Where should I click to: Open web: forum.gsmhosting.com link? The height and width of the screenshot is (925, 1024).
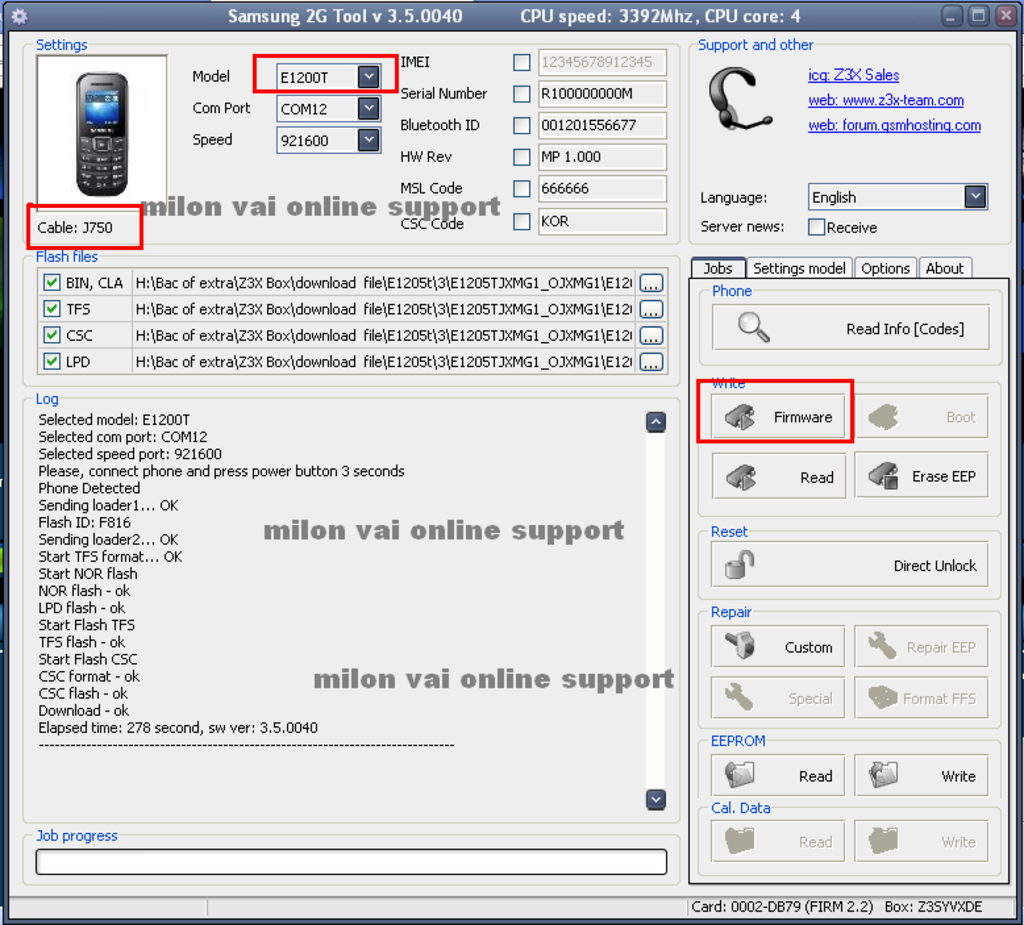pyautogui.click(x=894, y=125)
